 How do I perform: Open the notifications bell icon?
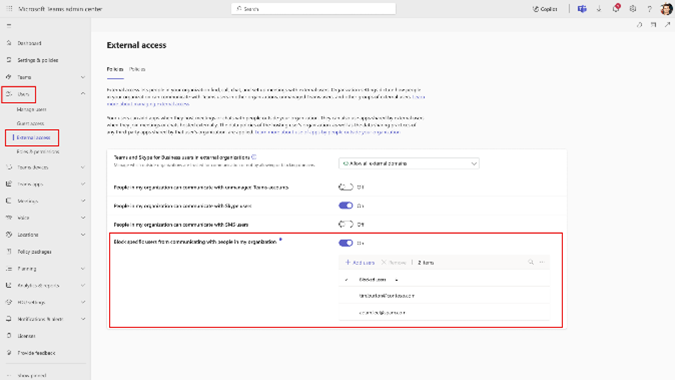click(x=616, y=8)
